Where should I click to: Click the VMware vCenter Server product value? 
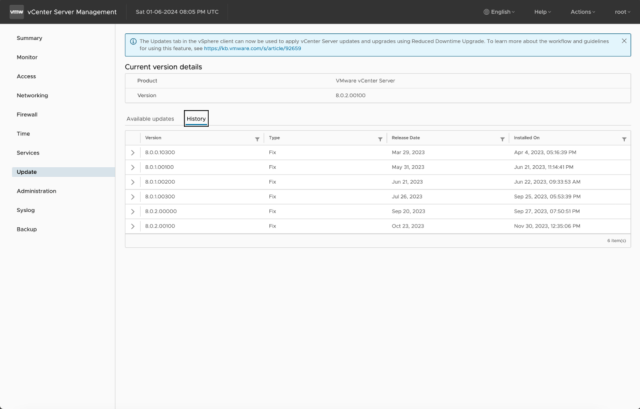(x=365, y=81)
